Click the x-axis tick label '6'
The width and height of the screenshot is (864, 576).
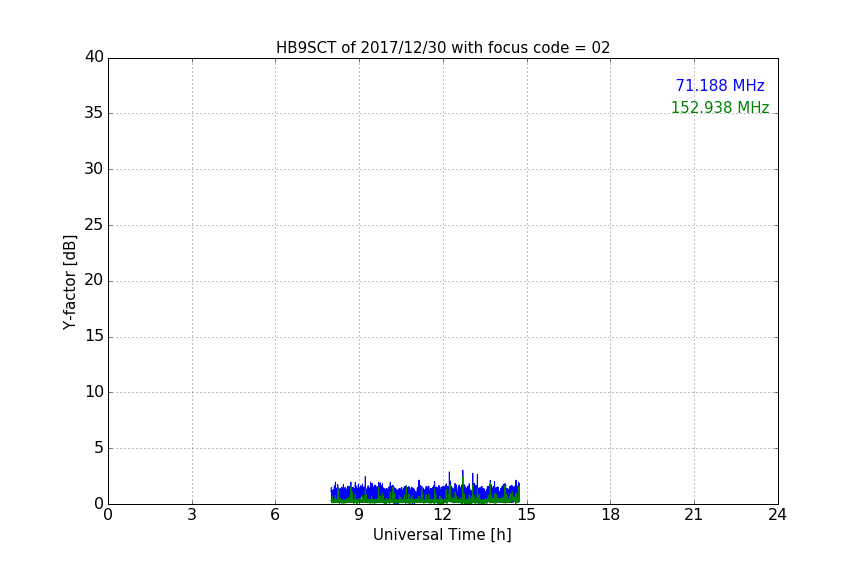coord(275,515)
